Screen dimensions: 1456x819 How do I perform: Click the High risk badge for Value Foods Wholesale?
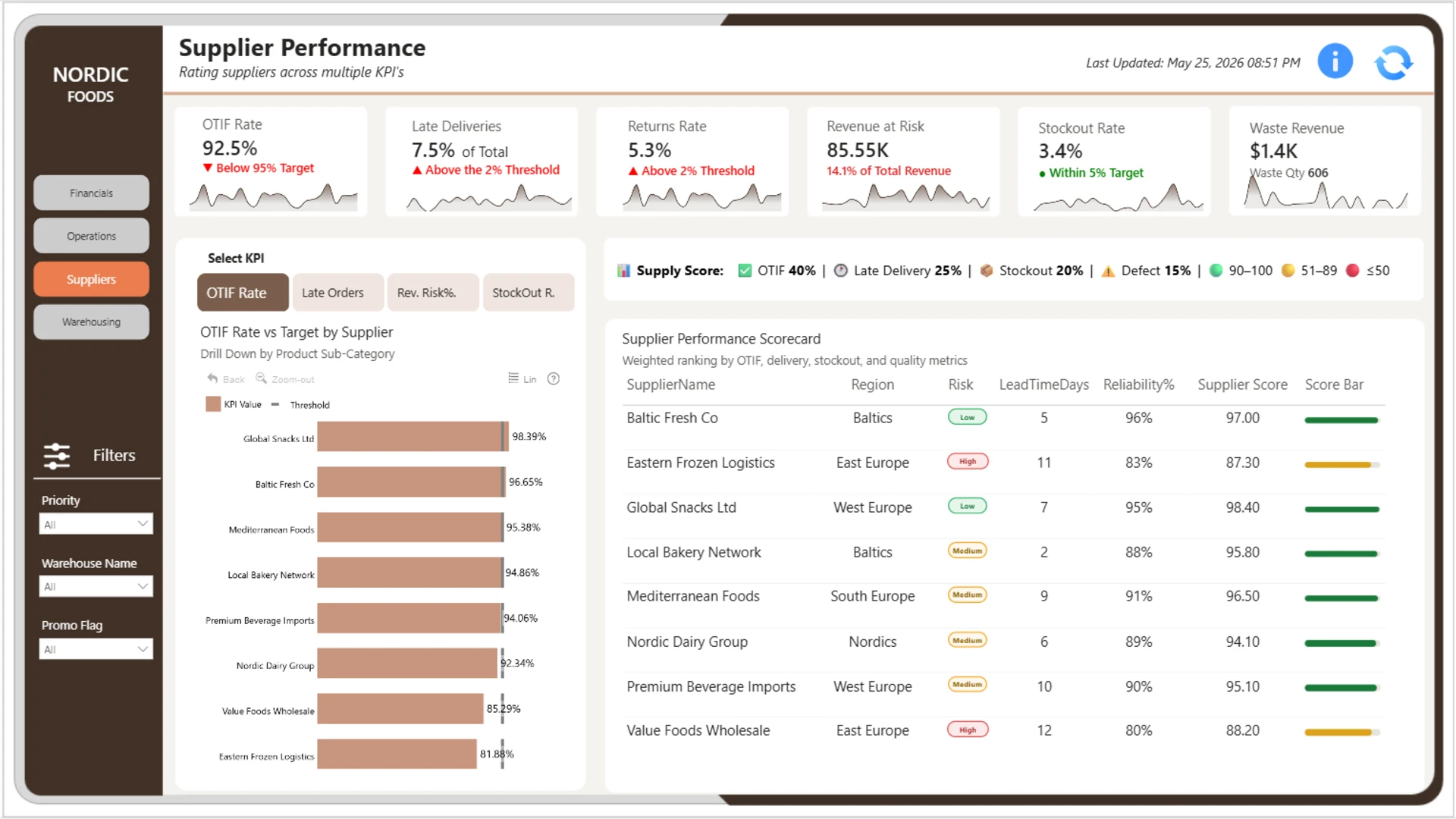[x=968, y=730]
